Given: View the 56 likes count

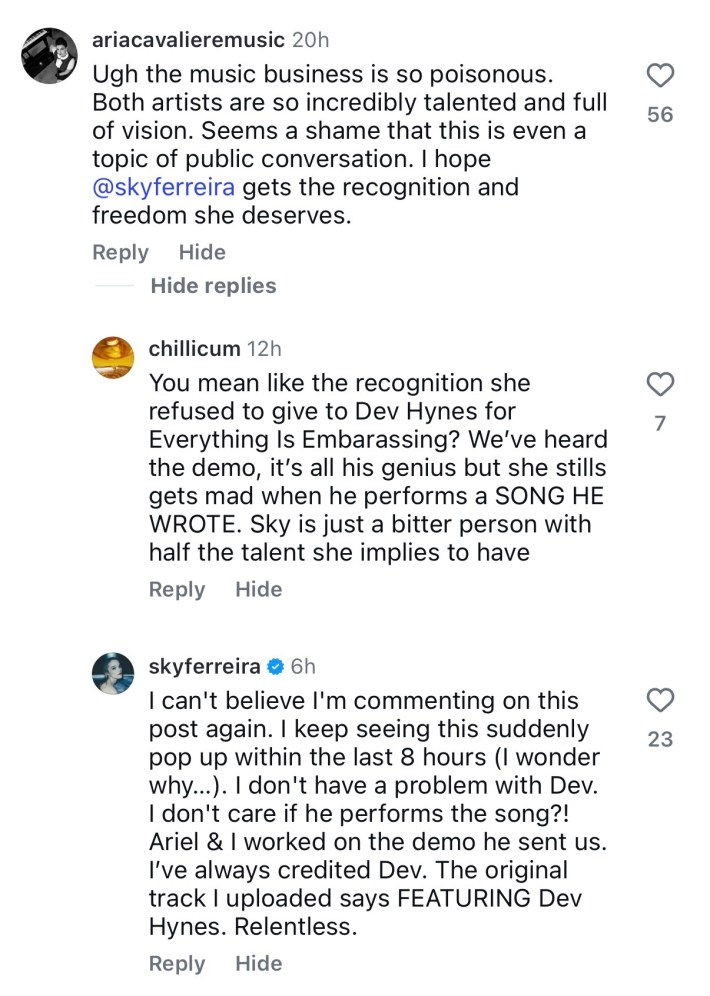Looking at the screenshot, I should pyautogui.click(x=660, y=115).
